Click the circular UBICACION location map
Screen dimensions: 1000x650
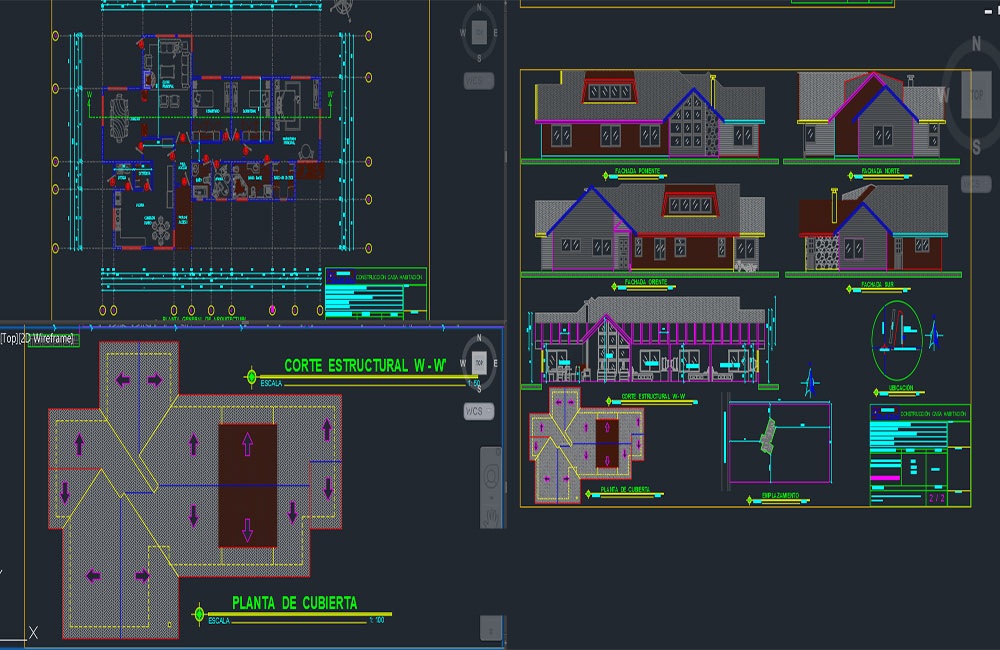pyautogui.click(x=897, y=341)
